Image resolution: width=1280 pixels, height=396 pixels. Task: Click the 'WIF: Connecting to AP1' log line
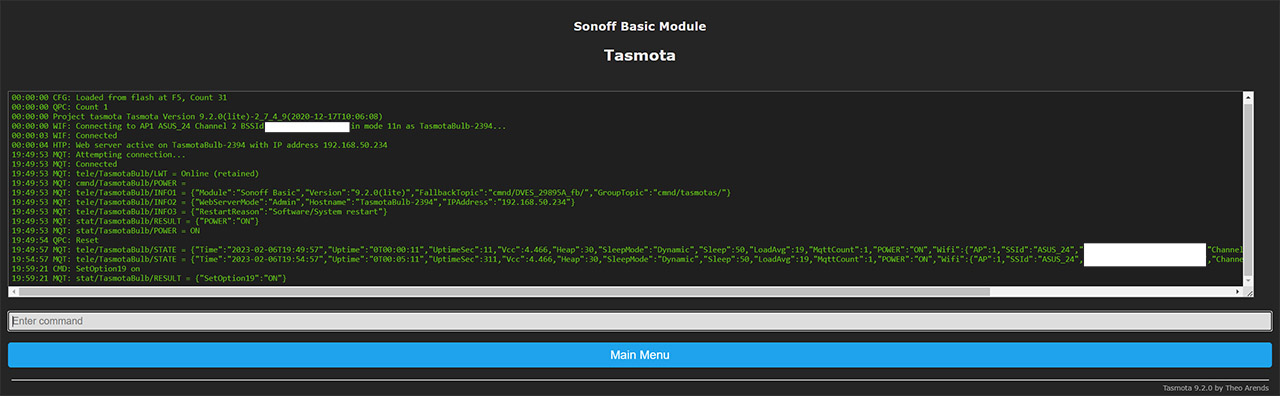click(259, 126)
